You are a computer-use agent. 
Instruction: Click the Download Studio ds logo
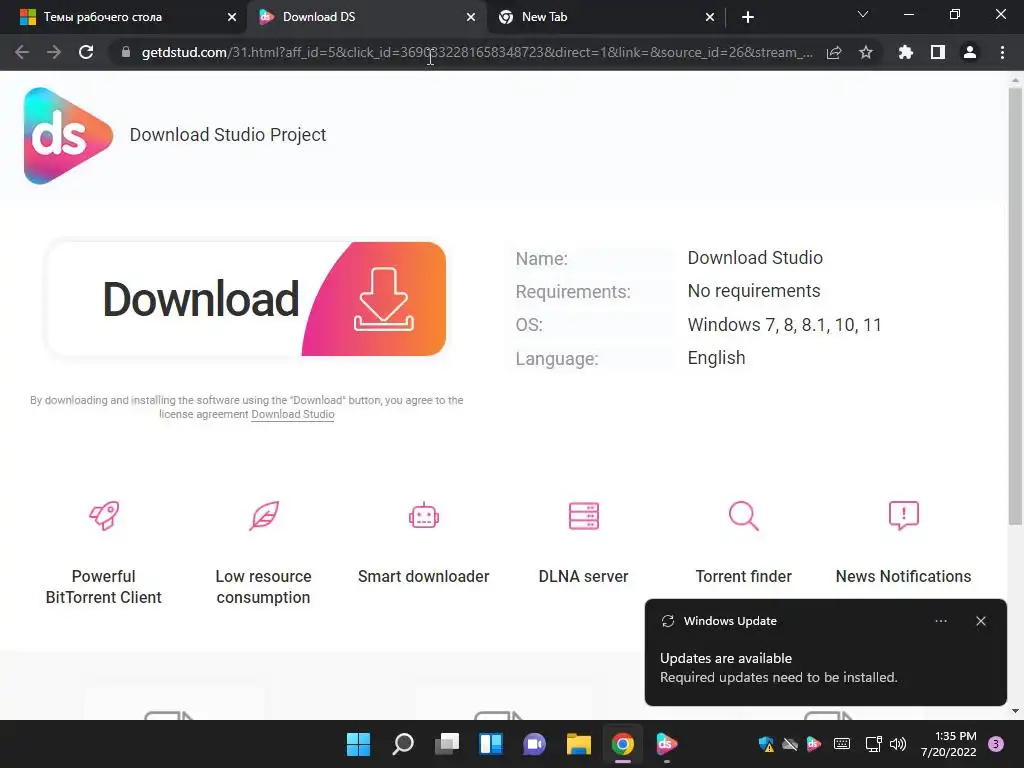[x=68, y=136]
